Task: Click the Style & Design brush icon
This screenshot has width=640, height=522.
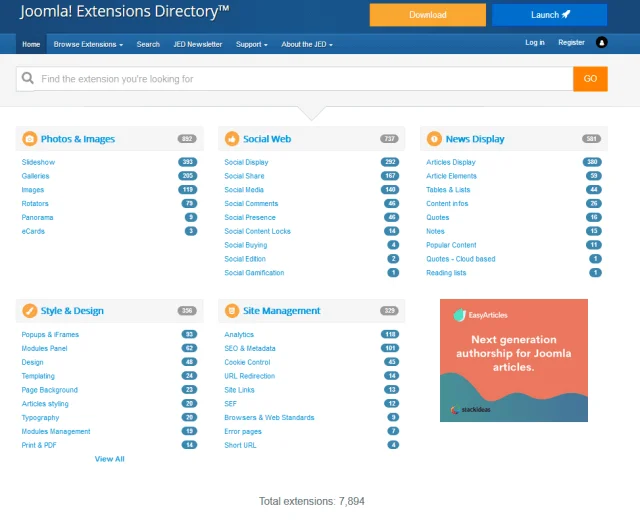Action: (x=29, y=311)
